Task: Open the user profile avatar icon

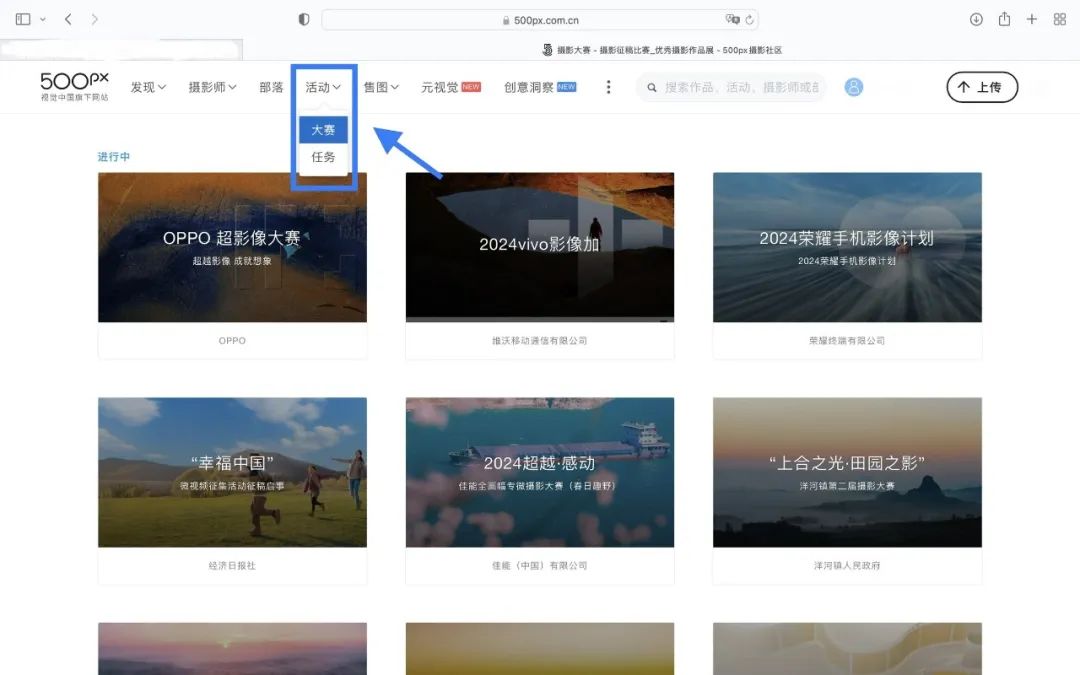Action: (853, 87)
